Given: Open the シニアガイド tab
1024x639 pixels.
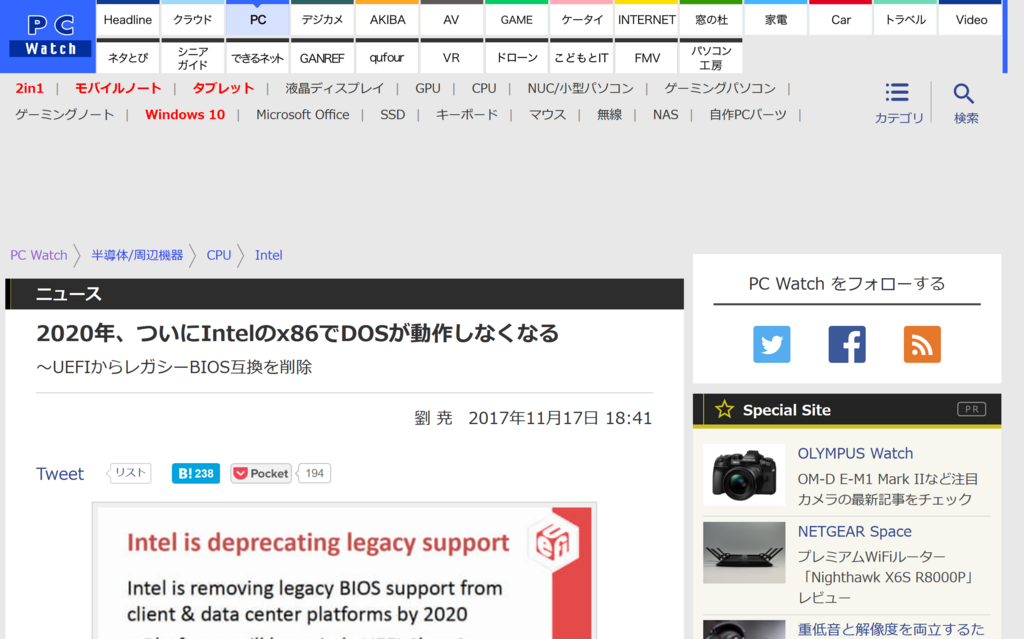Looking at the screenshot, I should 193,57.
